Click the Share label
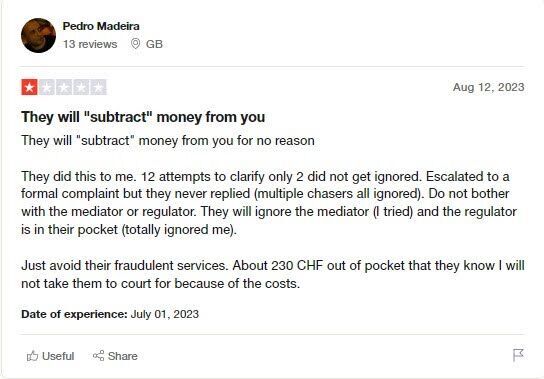Screen dimensions: 544x379 click(x=122, y=356)
